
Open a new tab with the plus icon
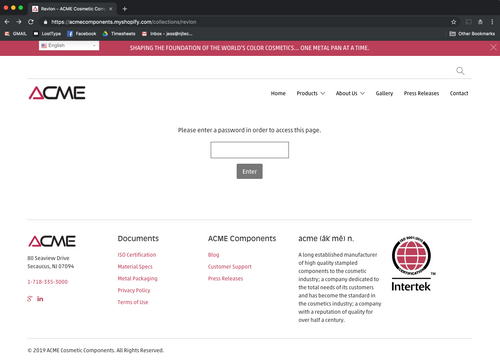click(125, 9)
